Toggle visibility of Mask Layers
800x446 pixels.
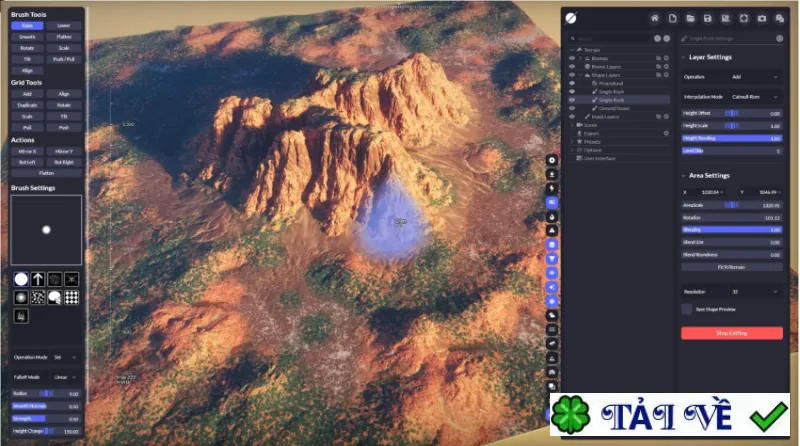coord(572,117)
